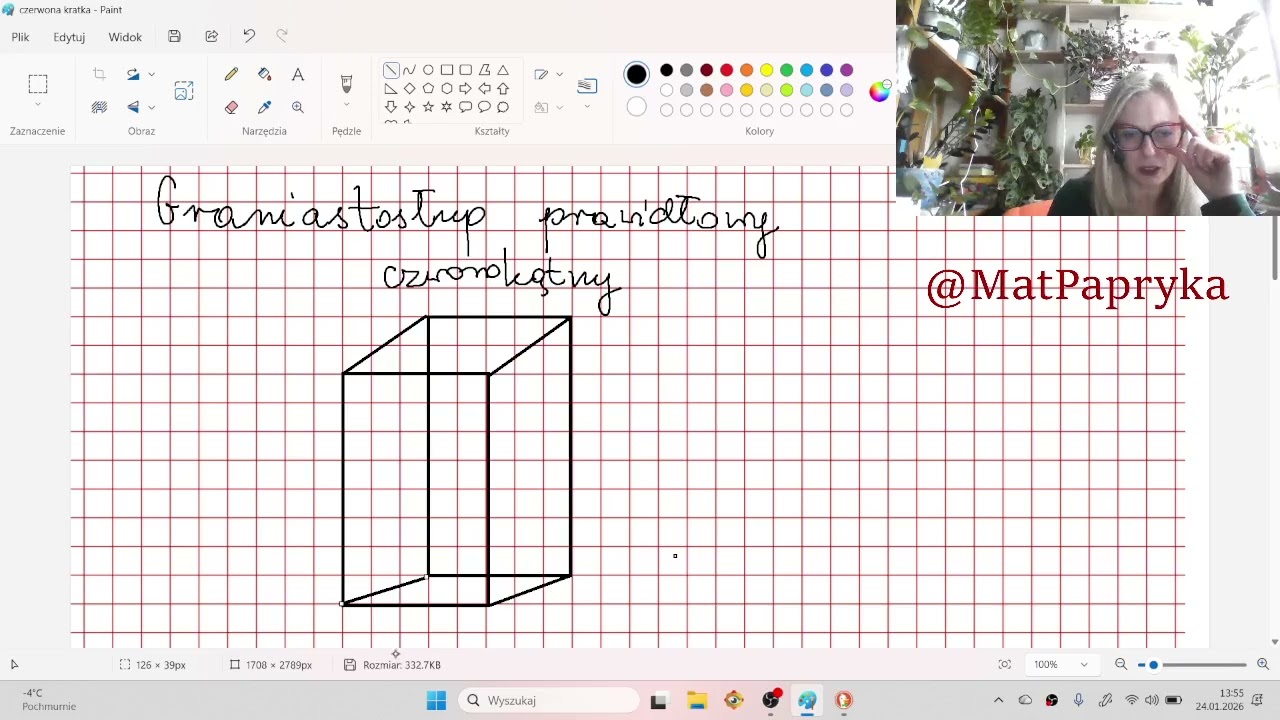Open the Edit colors wheel
The width and height of the screenshot is (1280, 720).
tap(879, 92)
